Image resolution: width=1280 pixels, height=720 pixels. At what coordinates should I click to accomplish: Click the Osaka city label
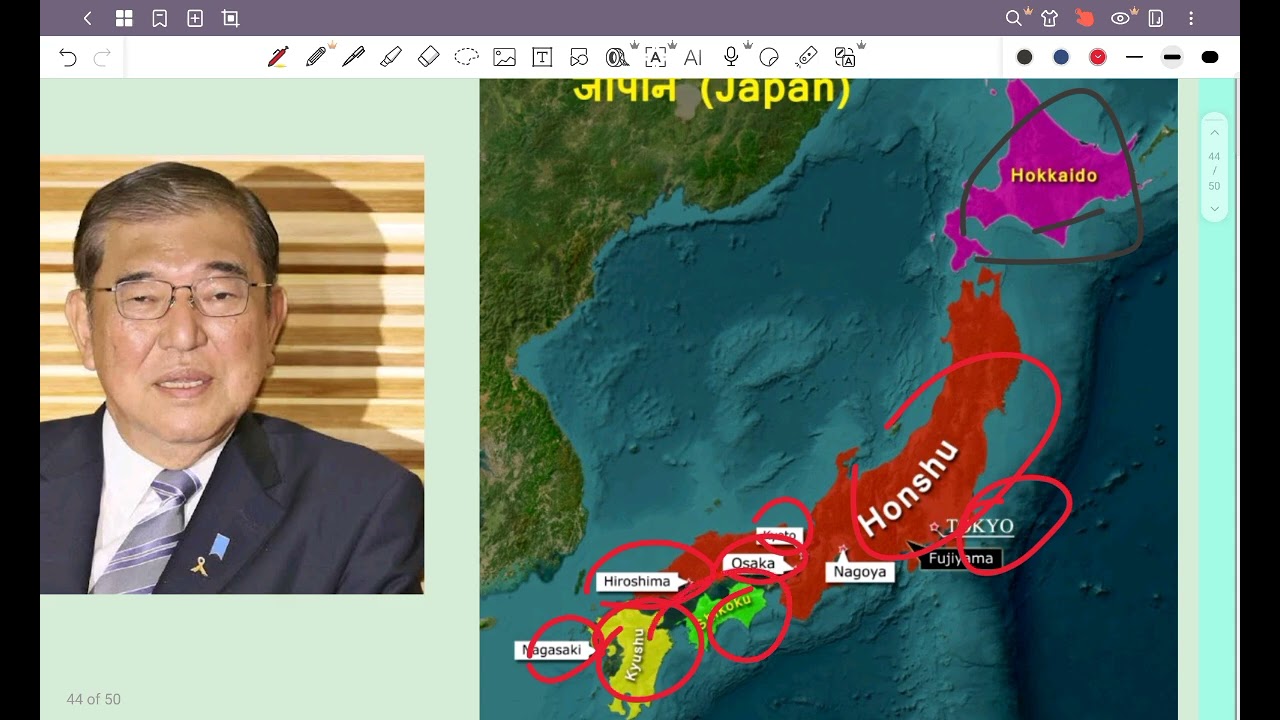tap(753, 563)
